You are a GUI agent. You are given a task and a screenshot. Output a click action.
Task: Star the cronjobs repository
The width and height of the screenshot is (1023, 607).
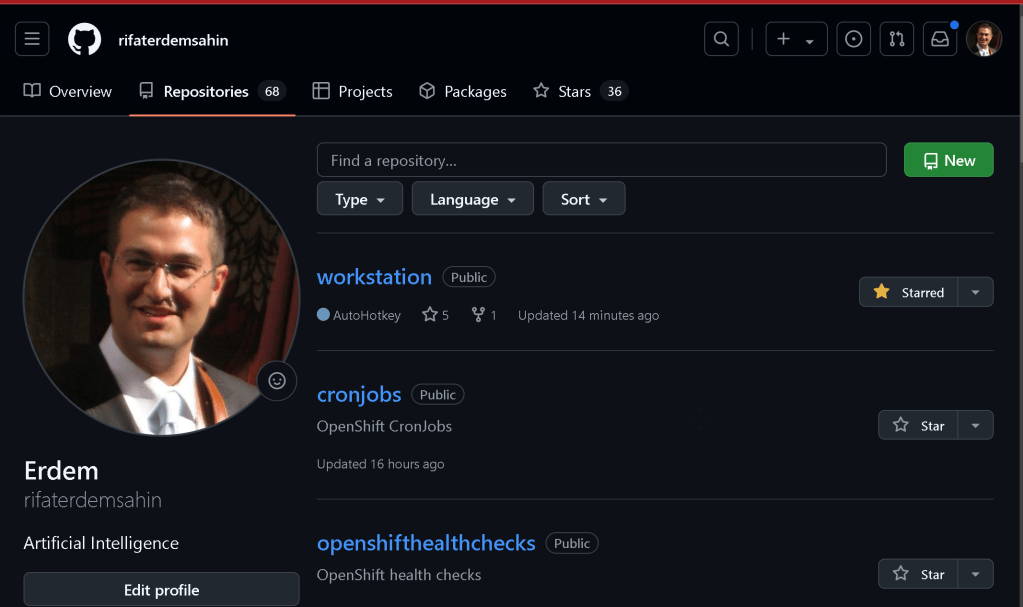point(918,426)
